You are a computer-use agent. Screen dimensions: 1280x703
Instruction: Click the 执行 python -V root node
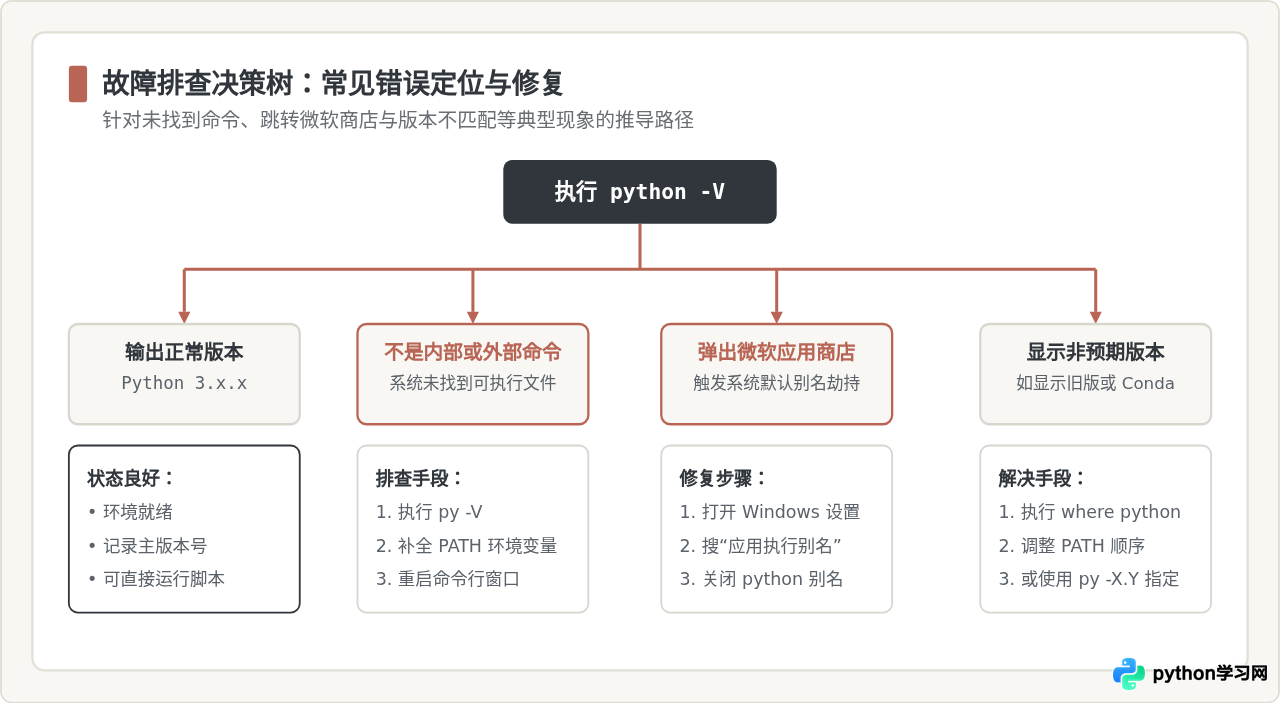pyautogui.click(x=640, y=192)
